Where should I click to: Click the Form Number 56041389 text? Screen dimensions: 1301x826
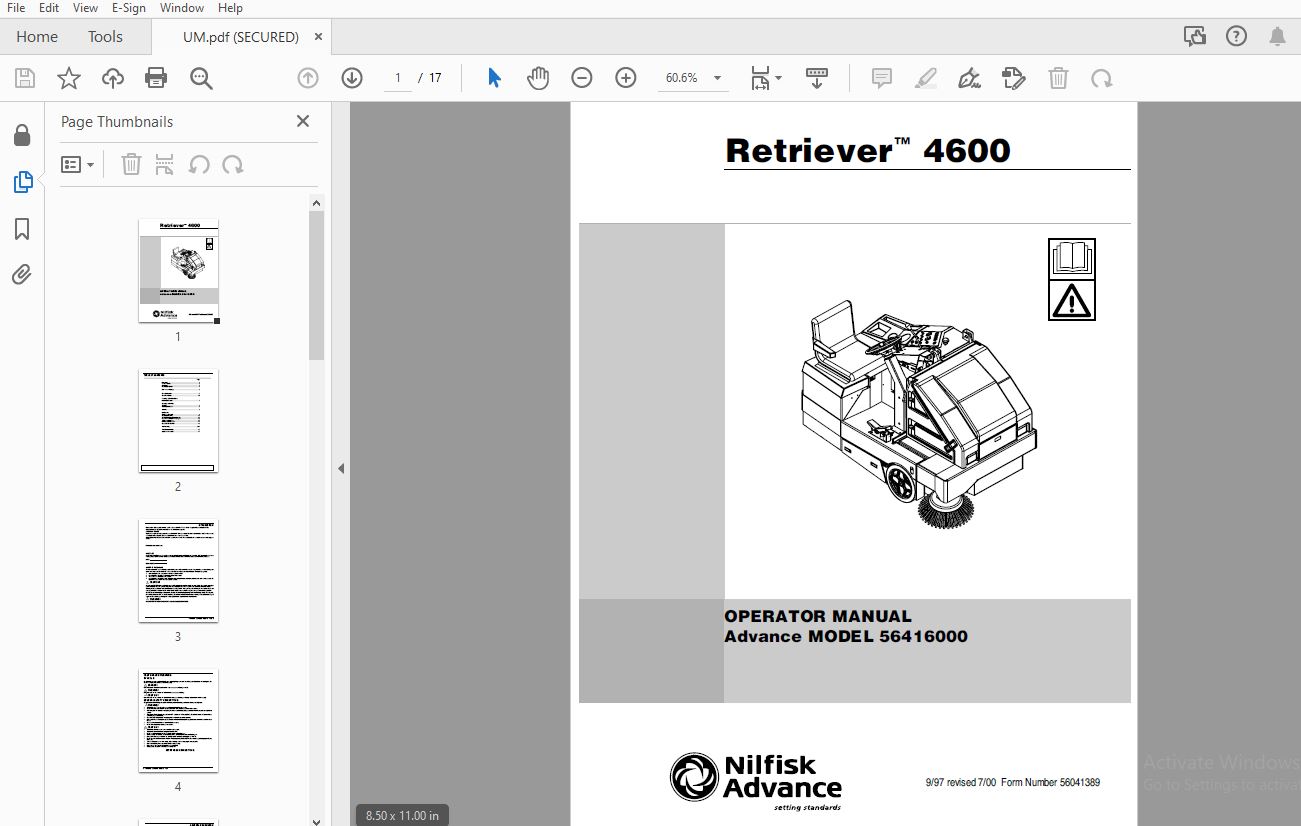tap(1050, 782)
